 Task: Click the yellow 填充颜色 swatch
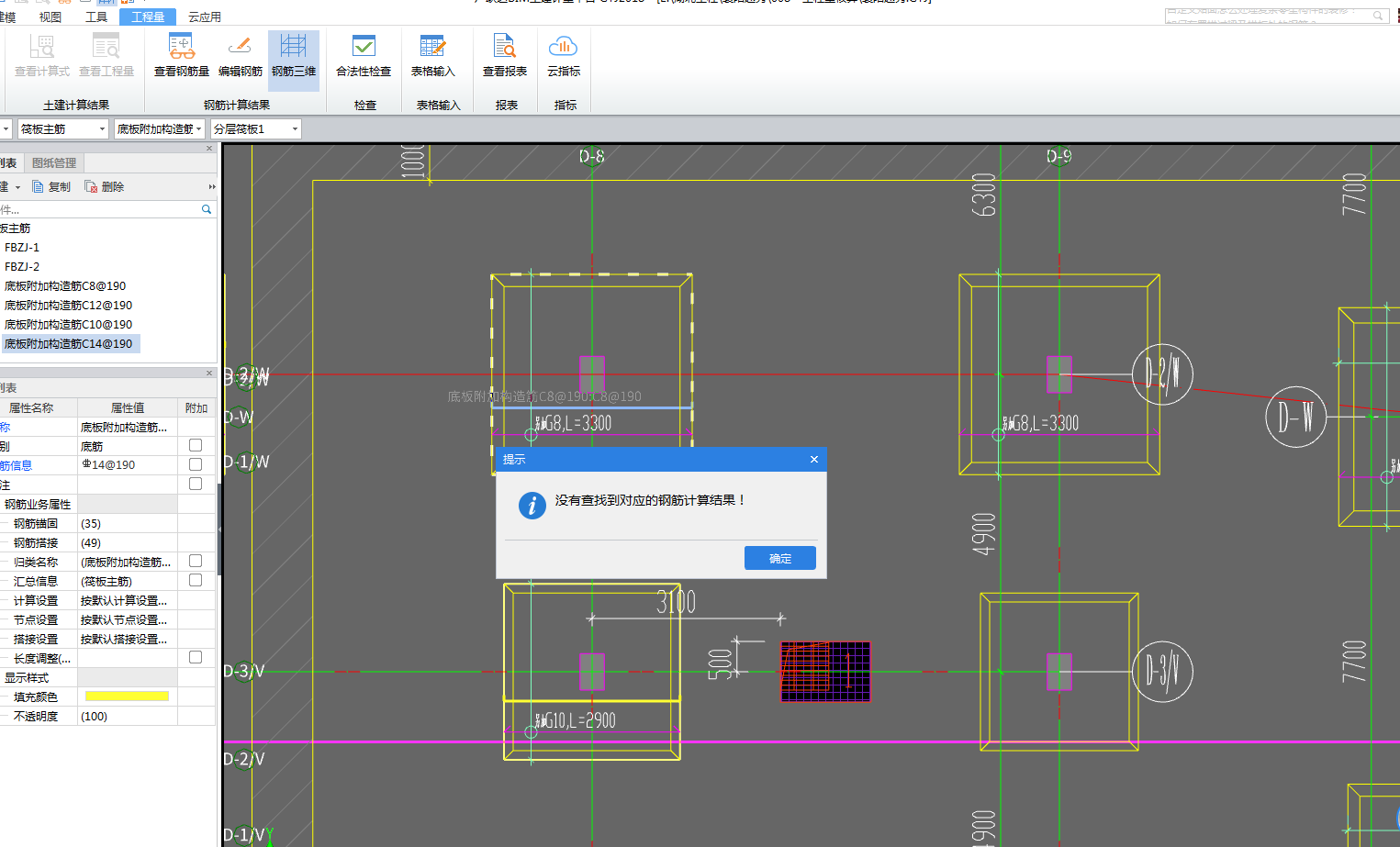[127, 697]
